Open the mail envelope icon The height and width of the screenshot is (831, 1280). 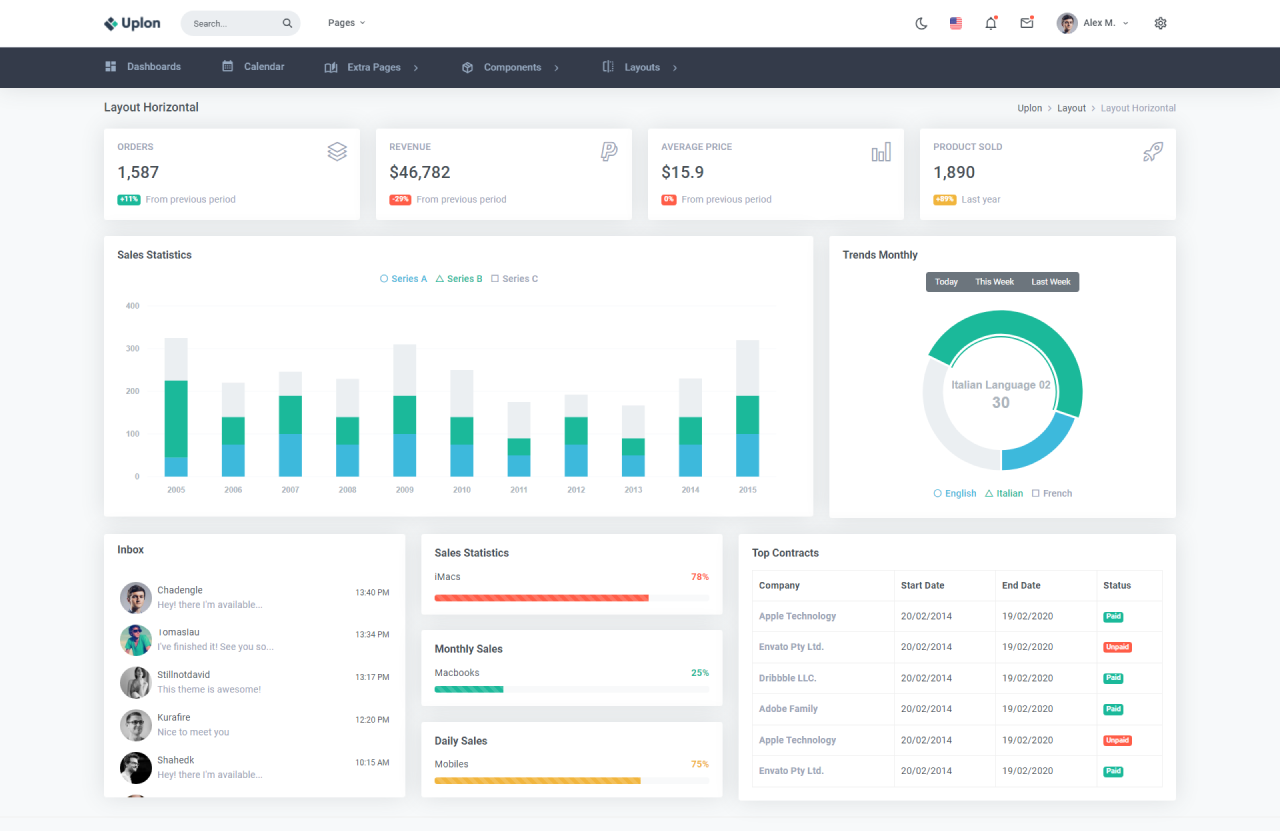[1027, 23]
